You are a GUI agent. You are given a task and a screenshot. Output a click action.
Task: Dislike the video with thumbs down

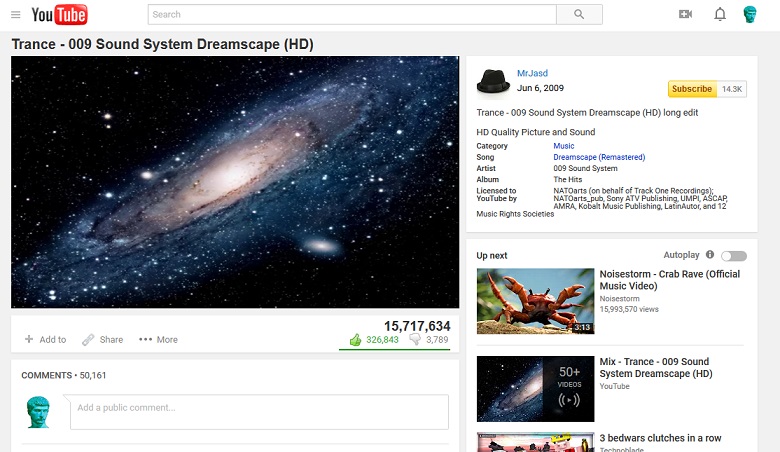(415, 340)
